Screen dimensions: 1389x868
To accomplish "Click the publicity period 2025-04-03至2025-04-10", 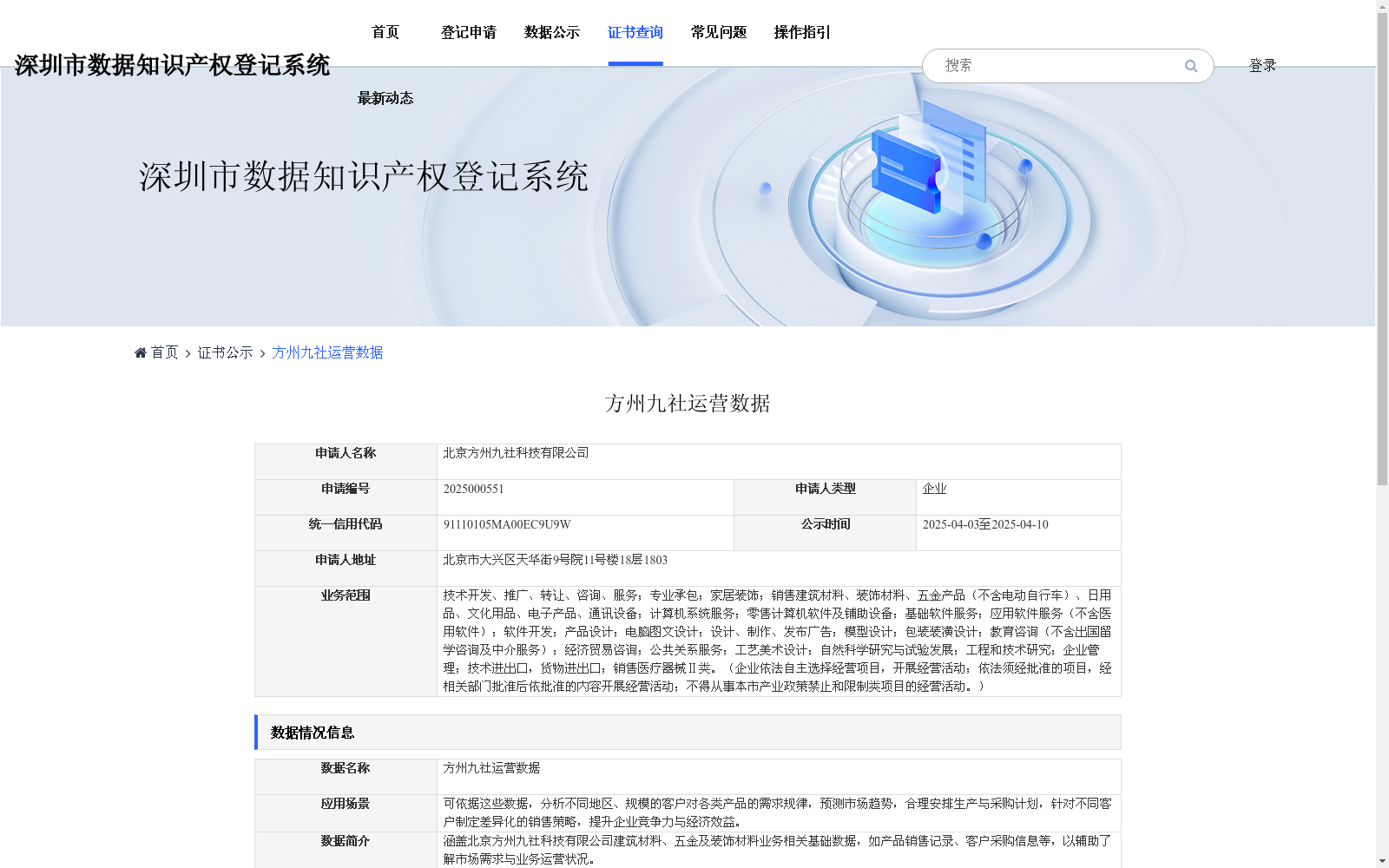I will pyautogui.click(x=985, y=524).
